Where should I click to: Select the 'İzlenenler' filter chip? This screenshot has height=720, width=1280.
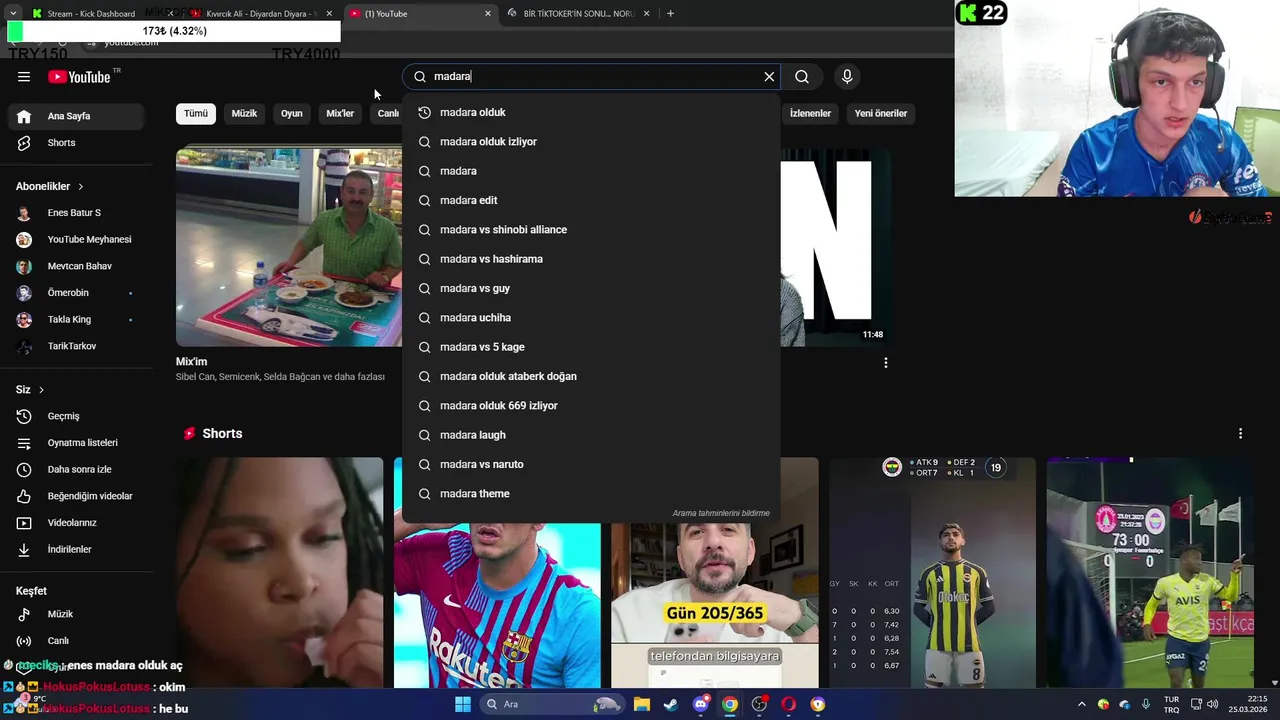click(810, 114)
